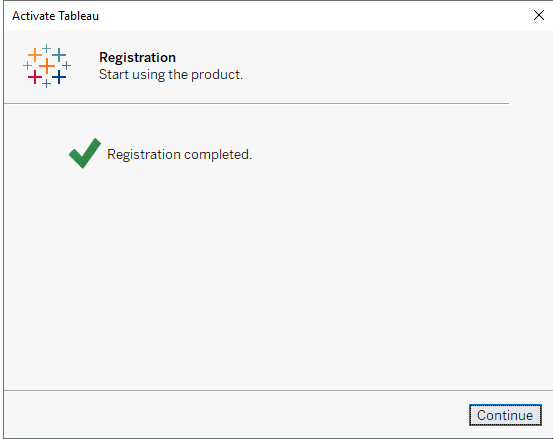Click the small plus at the bottom of the logo

pos(47,84)
